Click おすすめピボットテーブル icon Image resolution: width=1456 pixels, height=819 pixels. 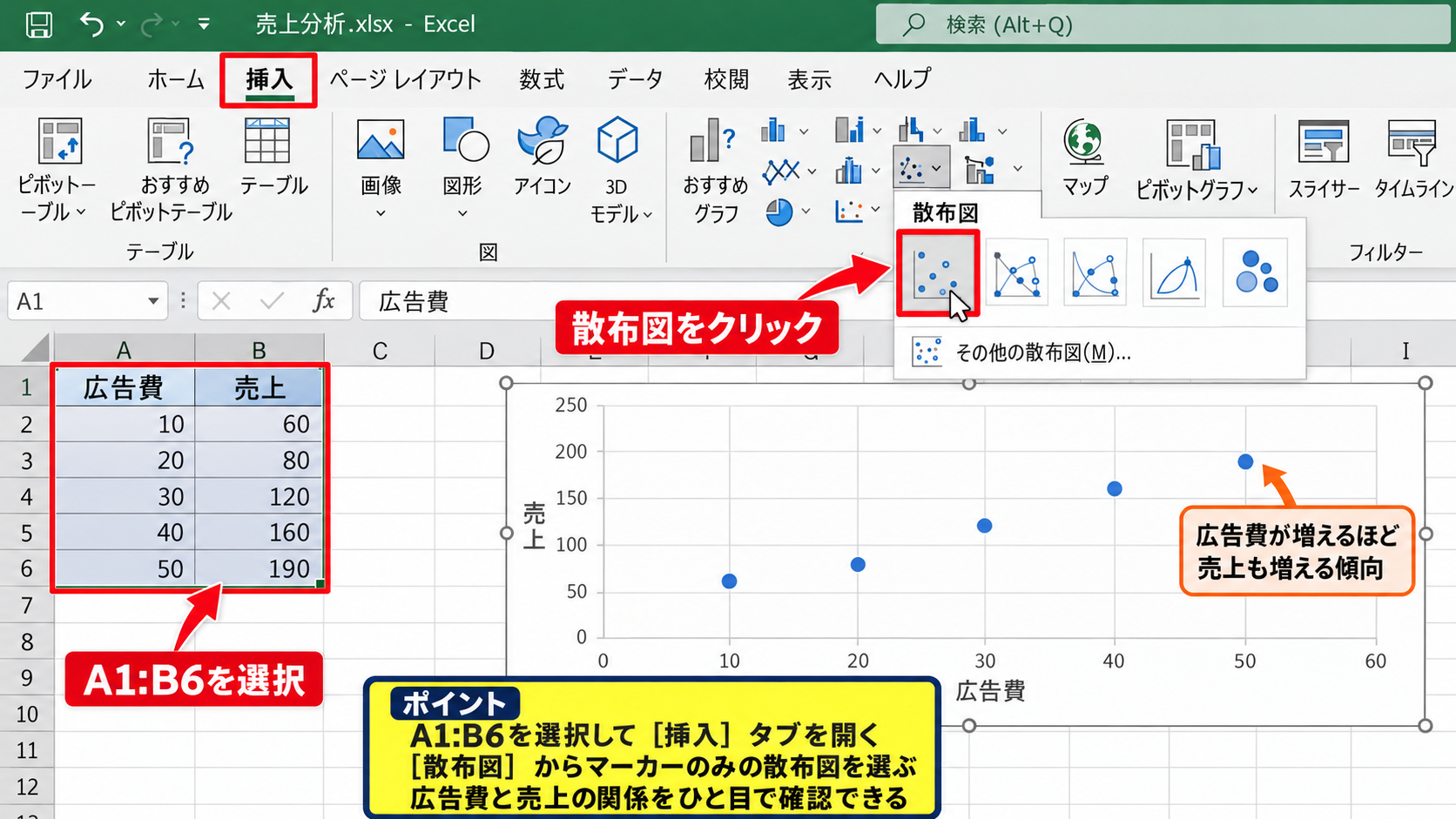(170, 141)
